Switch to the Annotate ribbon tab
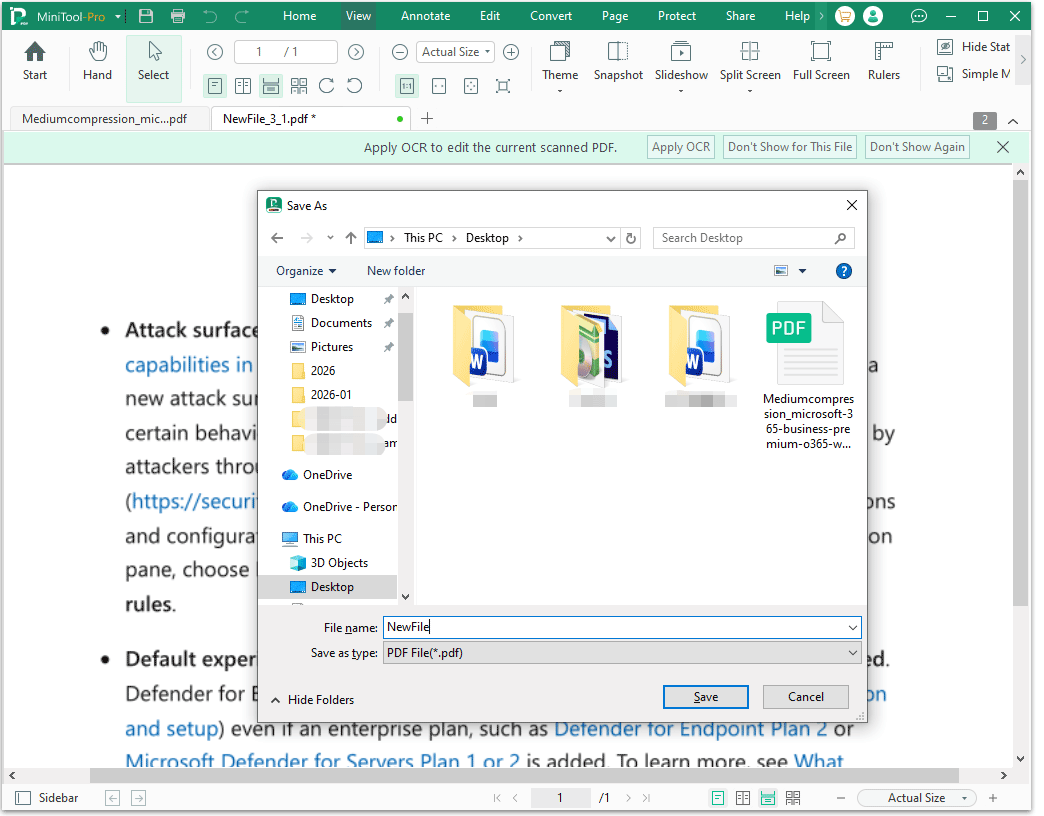1044x816 pixels. tap(425, 15)
